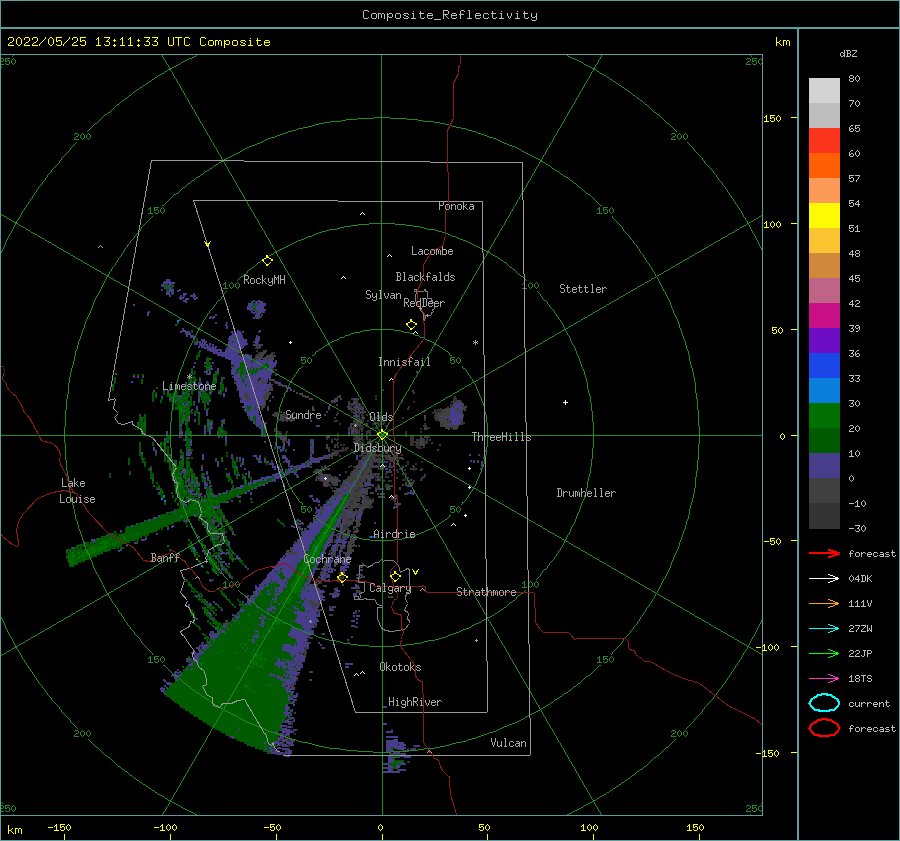Click the Airdrie label
Viewport: 900px width, 841px height.
(x=394, y=534)
